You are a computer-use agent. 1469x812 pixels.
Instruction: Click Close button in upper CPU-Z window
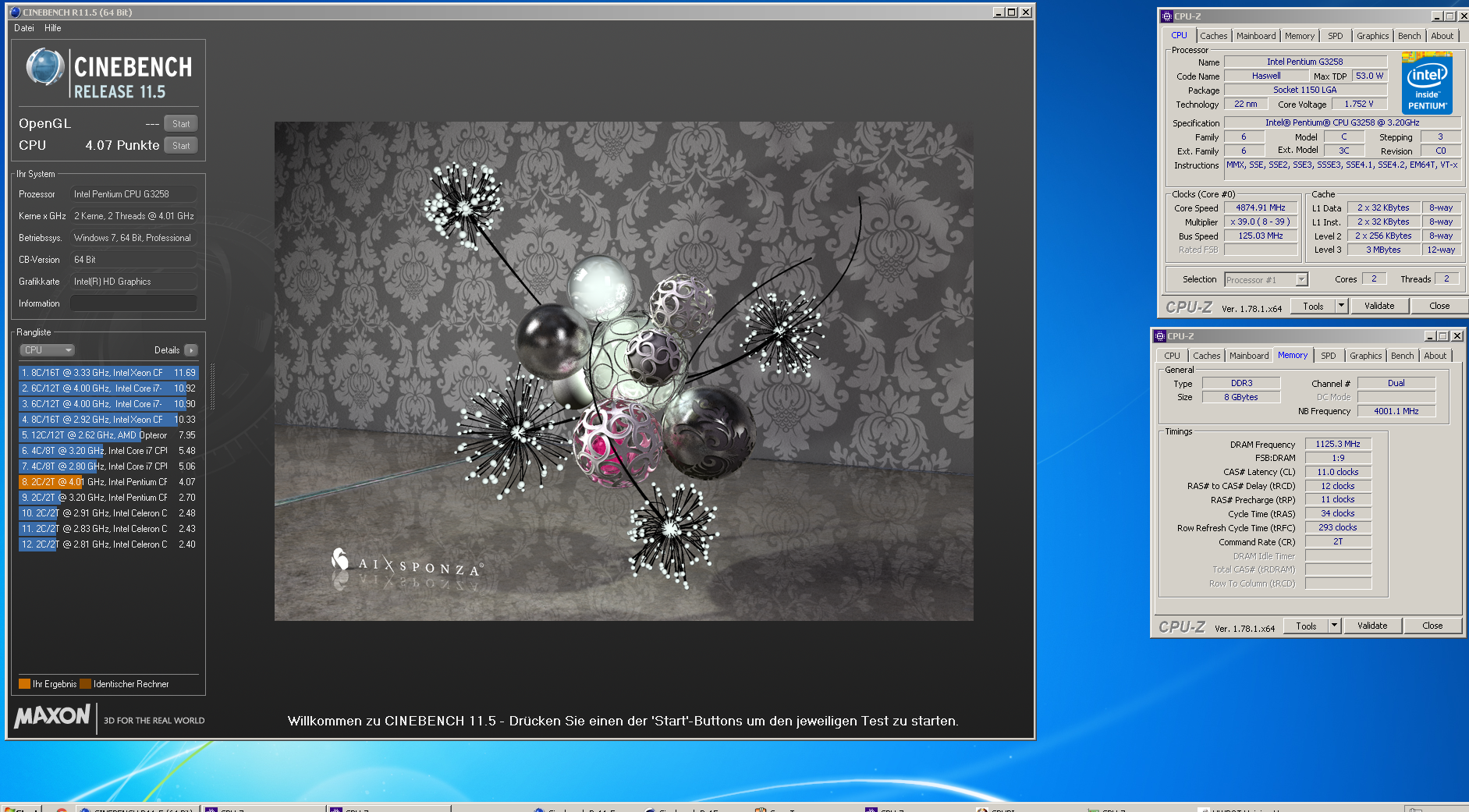pos(1439,307)
